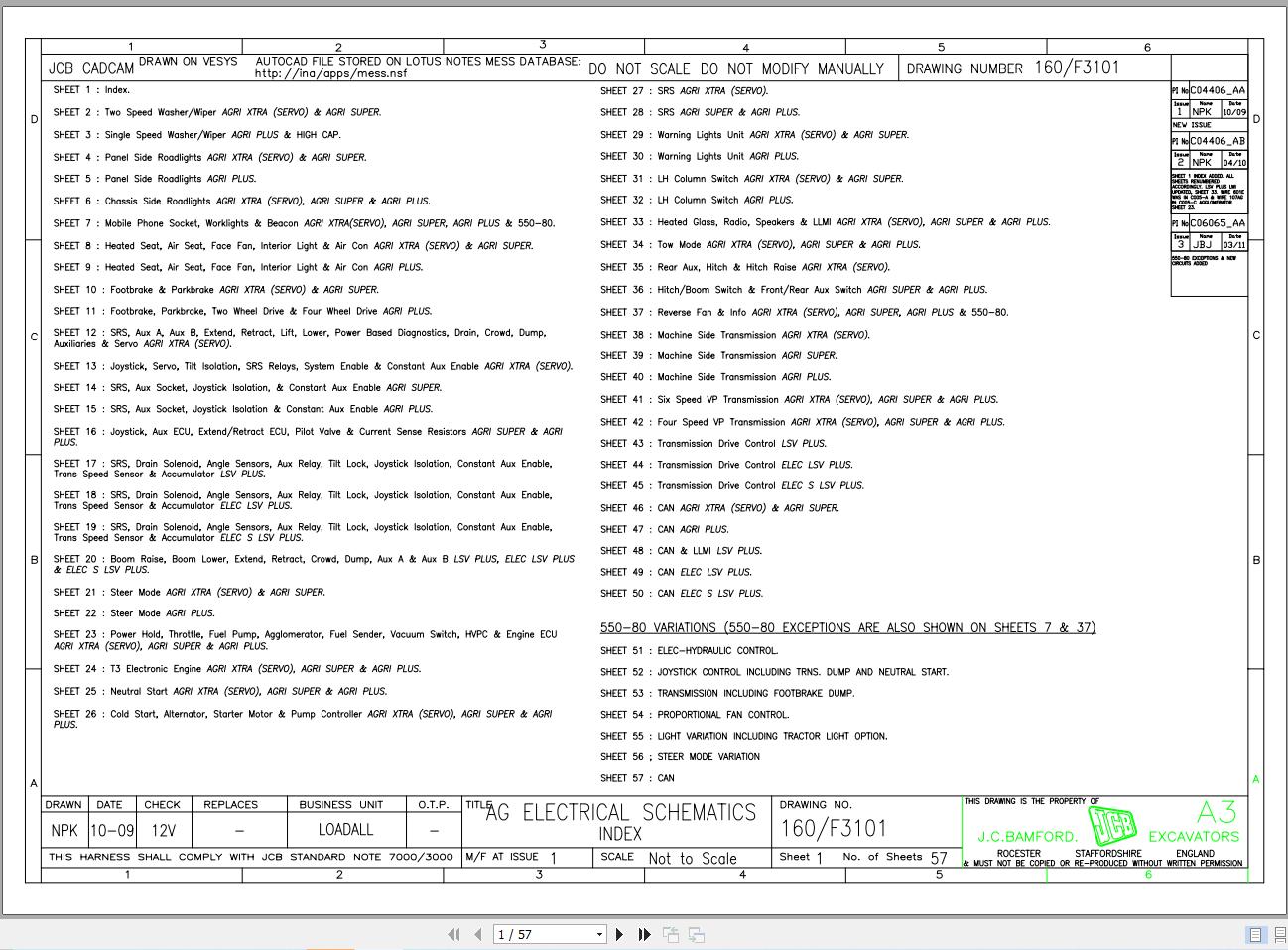Click the mess.nsf database URL text
Image resolution: width=1288 pixels, height=950 pixels.
tap(330, 73)
